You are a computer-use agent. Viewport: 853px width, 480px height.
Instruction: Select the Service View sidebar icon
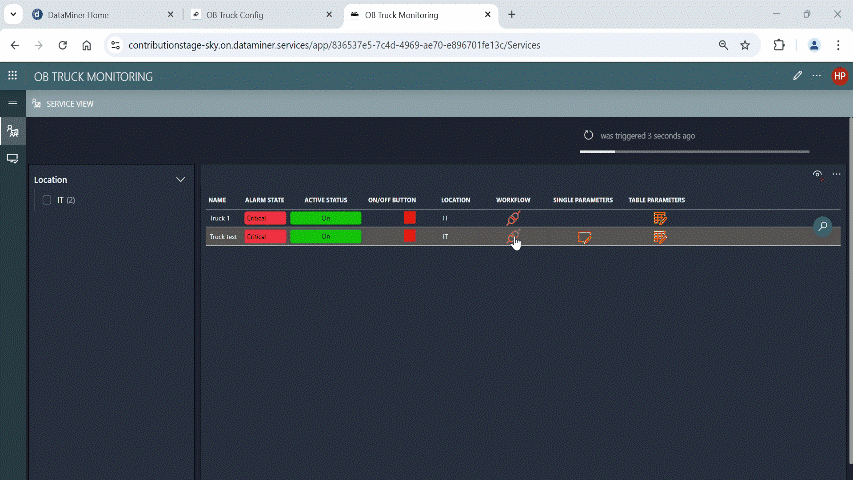[13, 131]
